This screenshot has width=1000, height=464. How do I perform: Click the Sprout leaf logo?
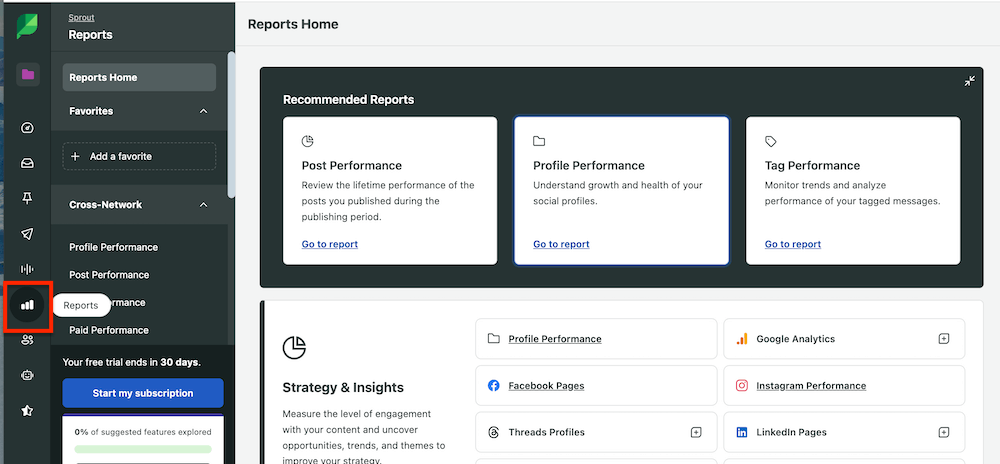pos(27,27)
